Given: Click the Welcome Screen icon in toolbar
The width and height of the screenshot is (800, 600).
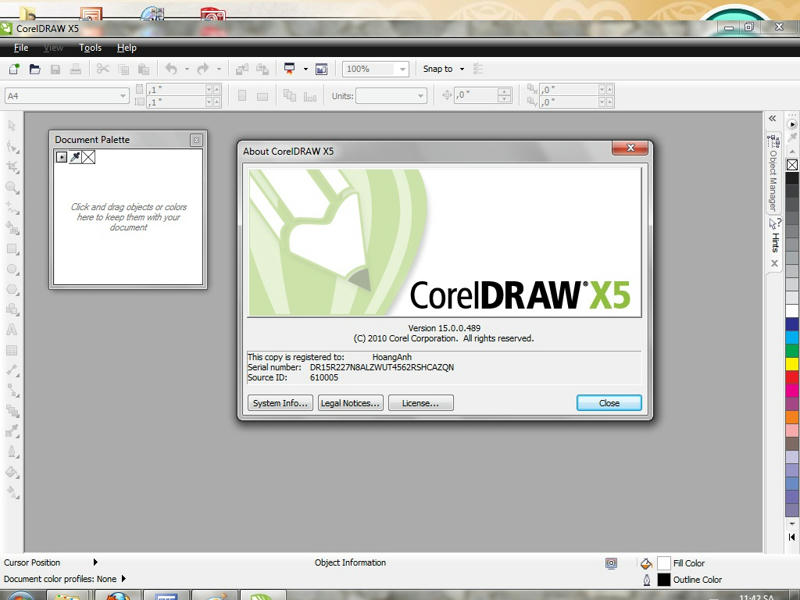Looking at the screenshot, I should click(x=322, y=69).
